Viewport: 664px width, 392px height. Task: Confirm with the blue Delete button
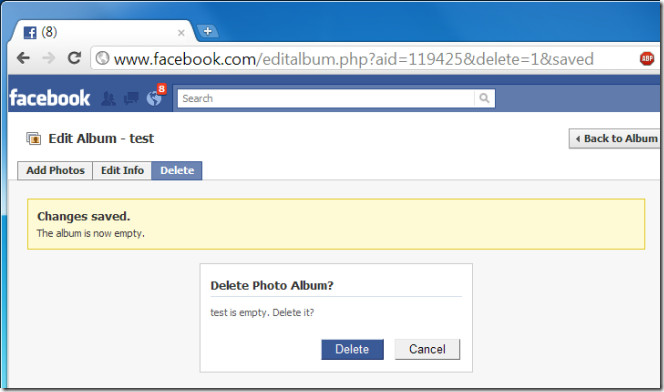coord(352,349)
